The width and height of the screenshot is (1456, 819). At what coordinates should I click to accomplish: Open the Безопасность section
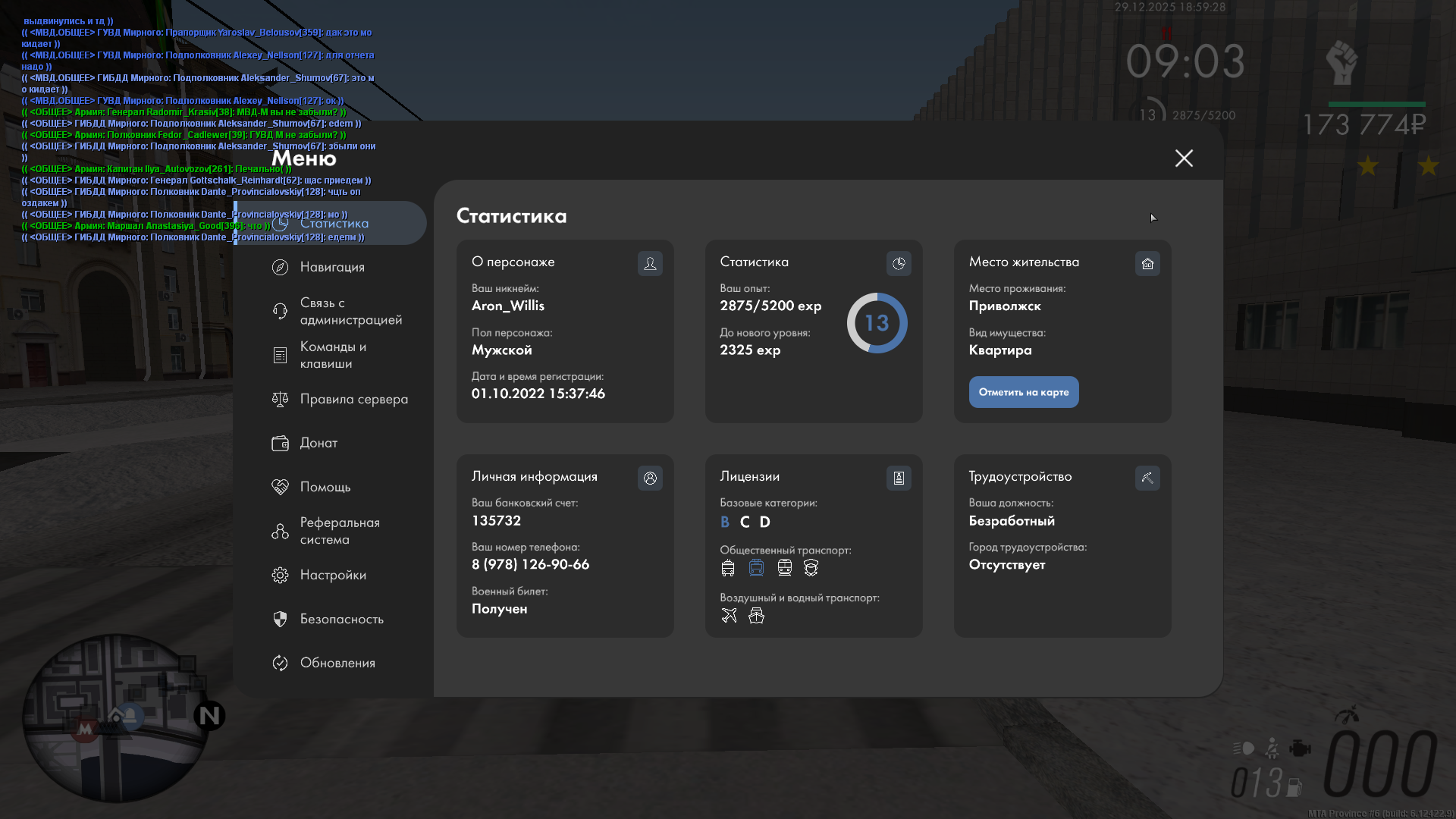point(341,619)
